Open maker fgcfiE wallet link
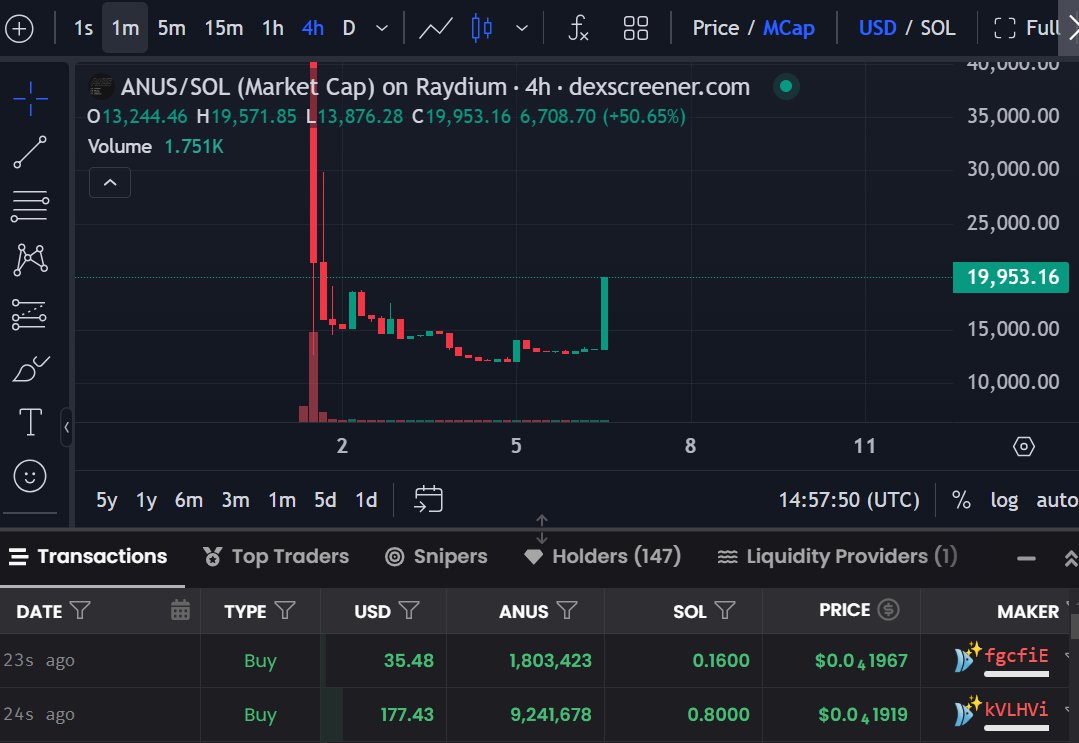The image size is (1079, 743). tap(1016, 656)
